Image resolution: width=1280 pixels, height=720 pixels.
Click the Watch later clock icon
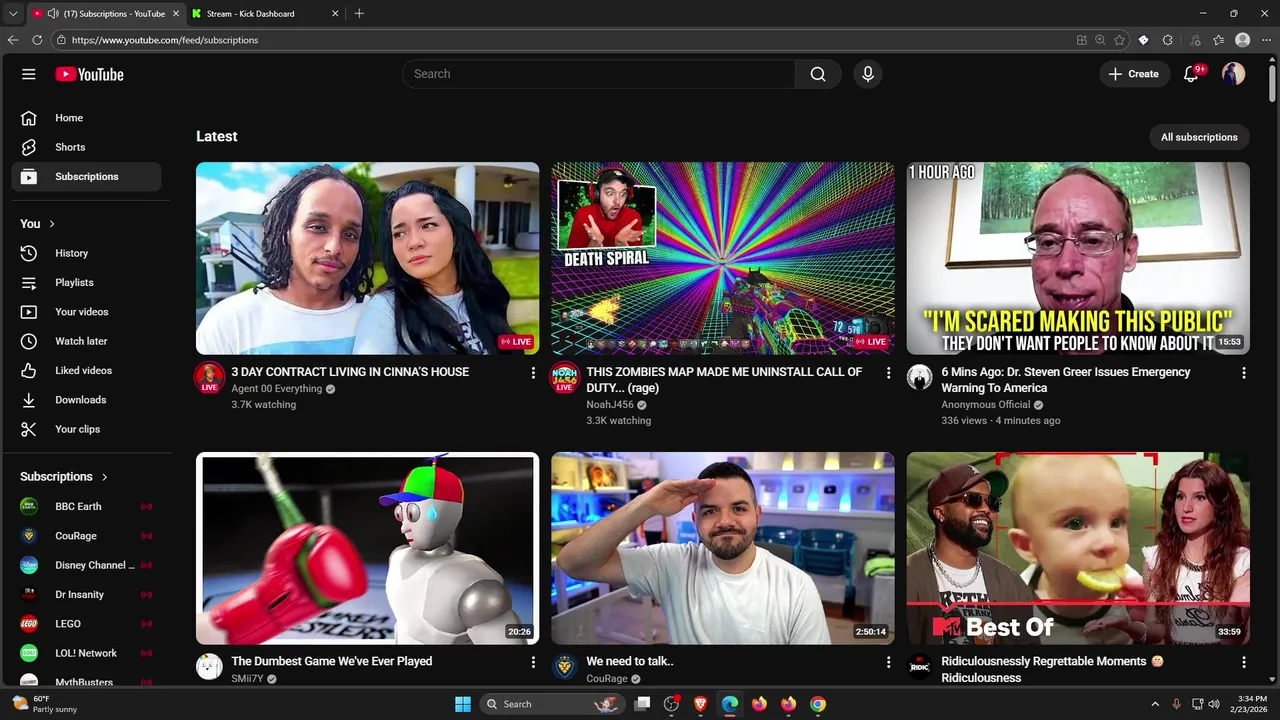point(29,341)
